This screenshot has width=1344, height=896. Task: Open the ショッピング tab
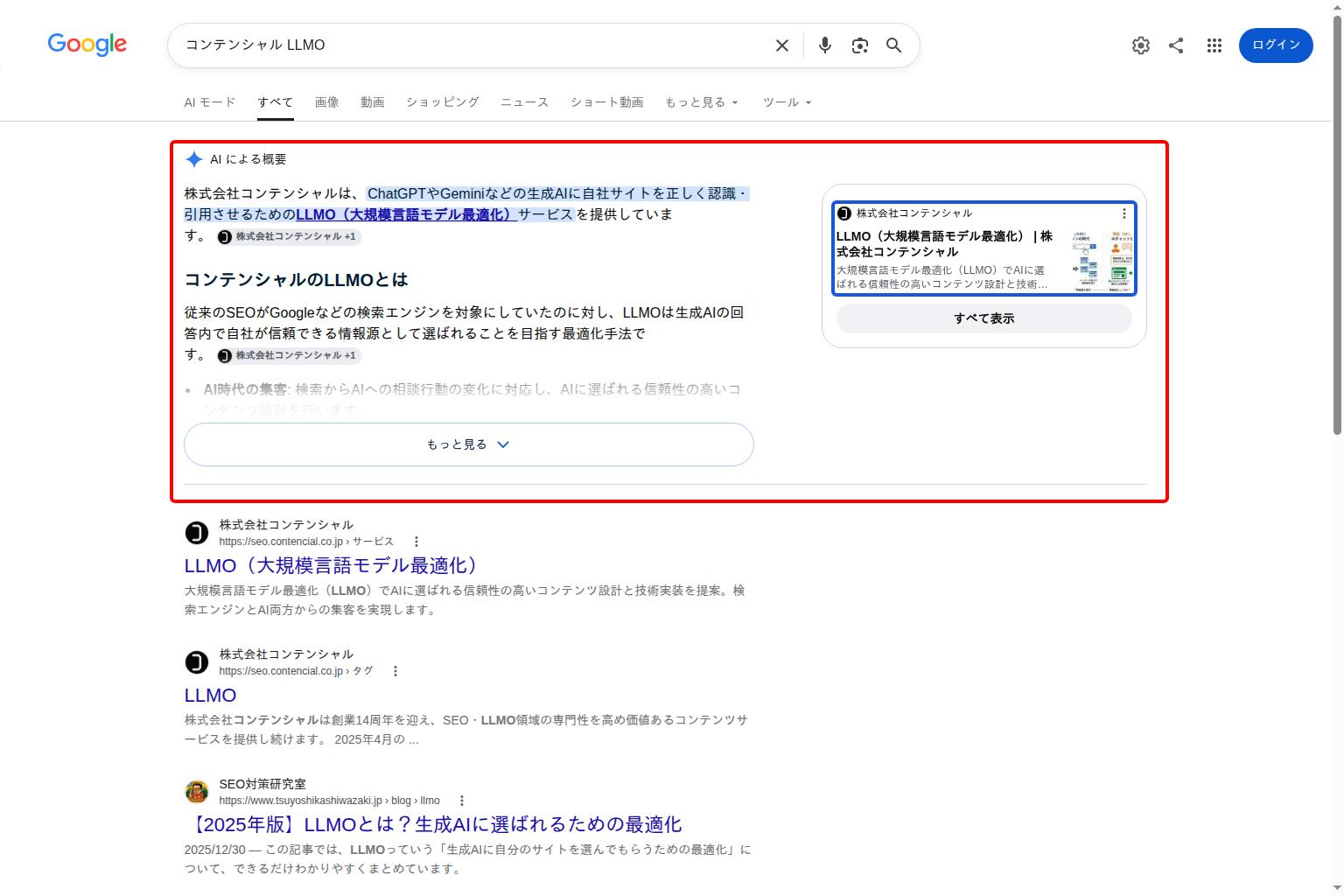(x=443, y=102)
